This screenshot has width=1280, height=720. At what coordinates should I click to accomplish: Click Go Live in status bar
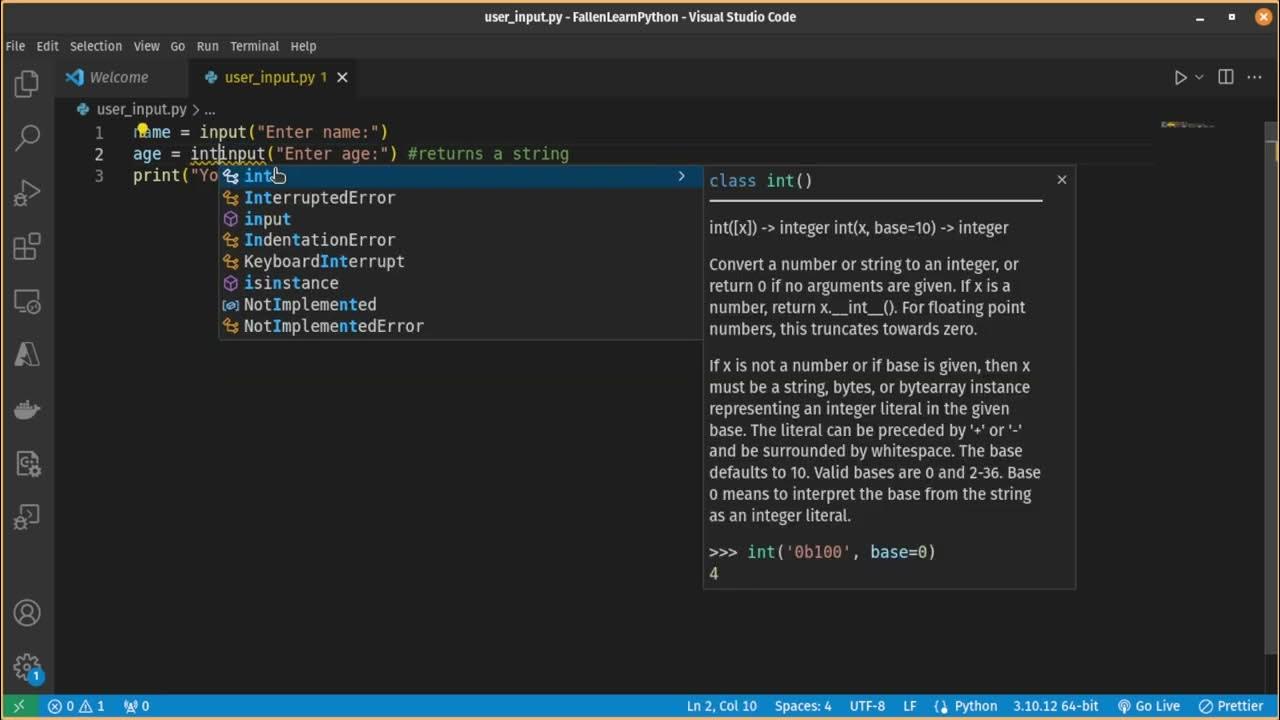coord(1148,706)
